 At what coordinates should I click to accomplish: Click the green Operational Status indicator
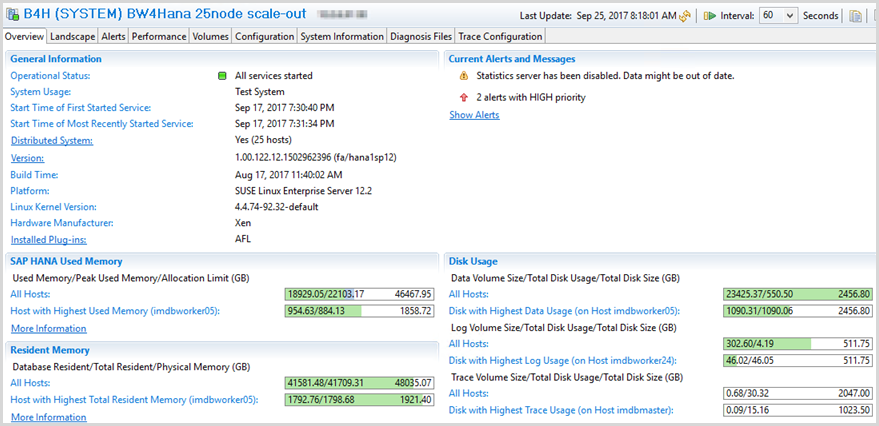pos(221,76)
